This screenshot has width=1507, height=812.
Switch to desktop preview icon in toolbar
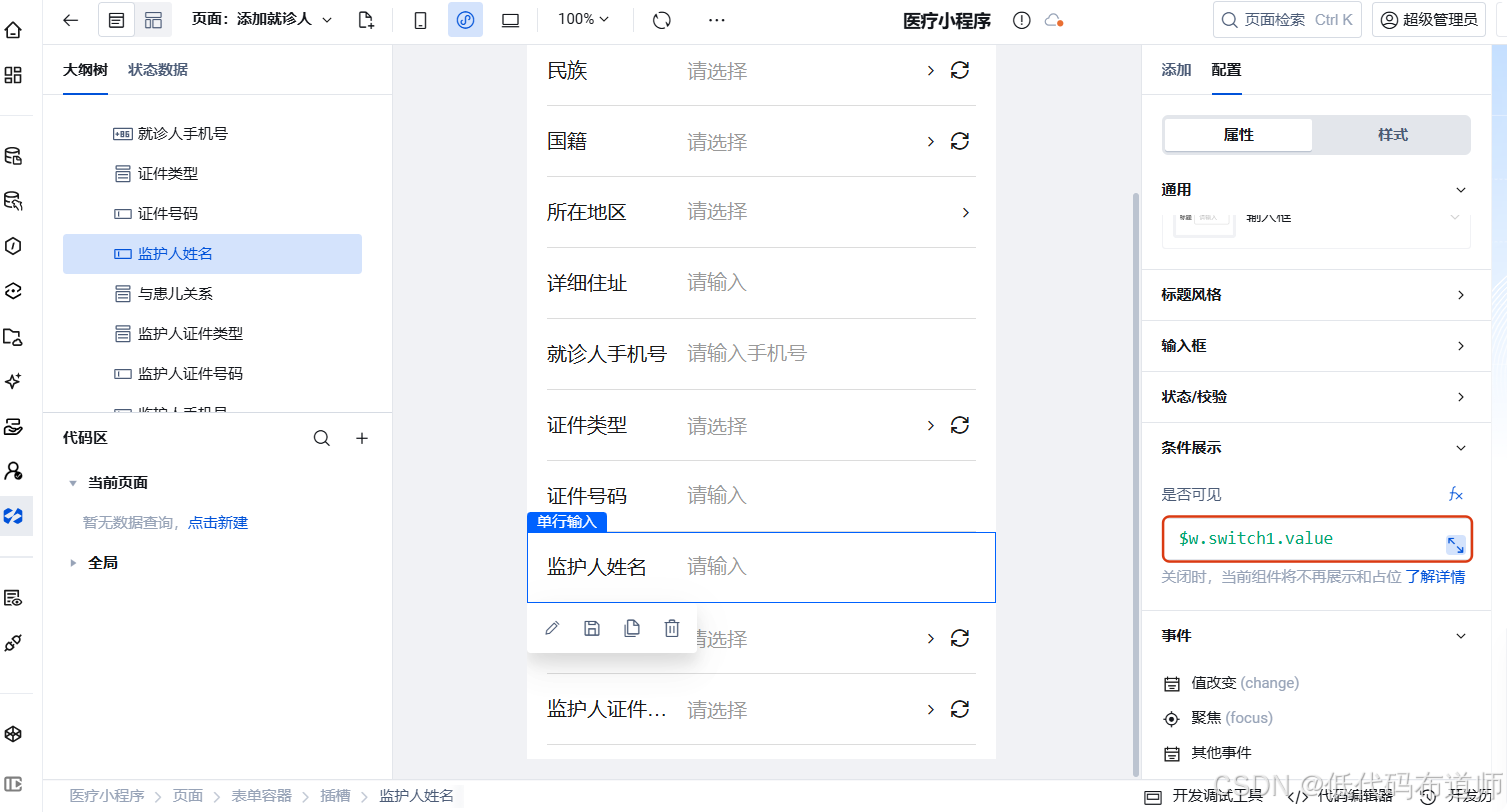[510, 19]
